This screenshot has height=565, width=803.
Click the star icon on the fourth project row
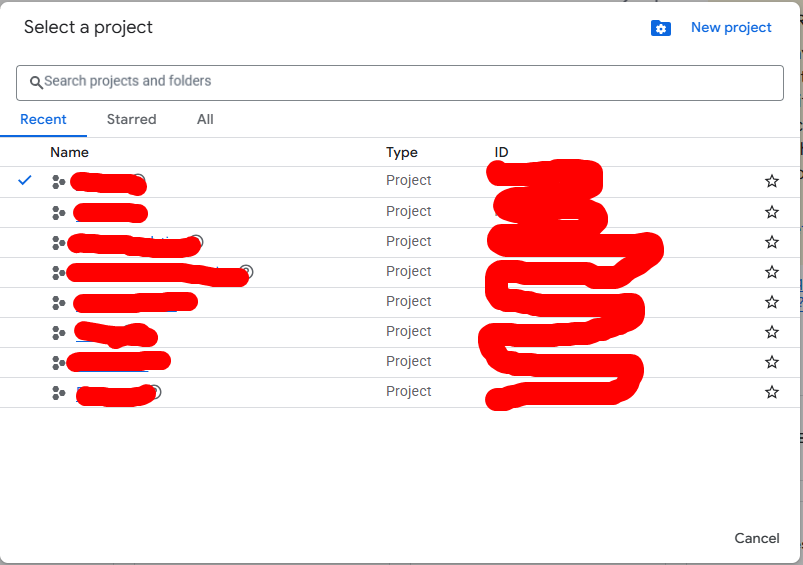click(771, 272)
